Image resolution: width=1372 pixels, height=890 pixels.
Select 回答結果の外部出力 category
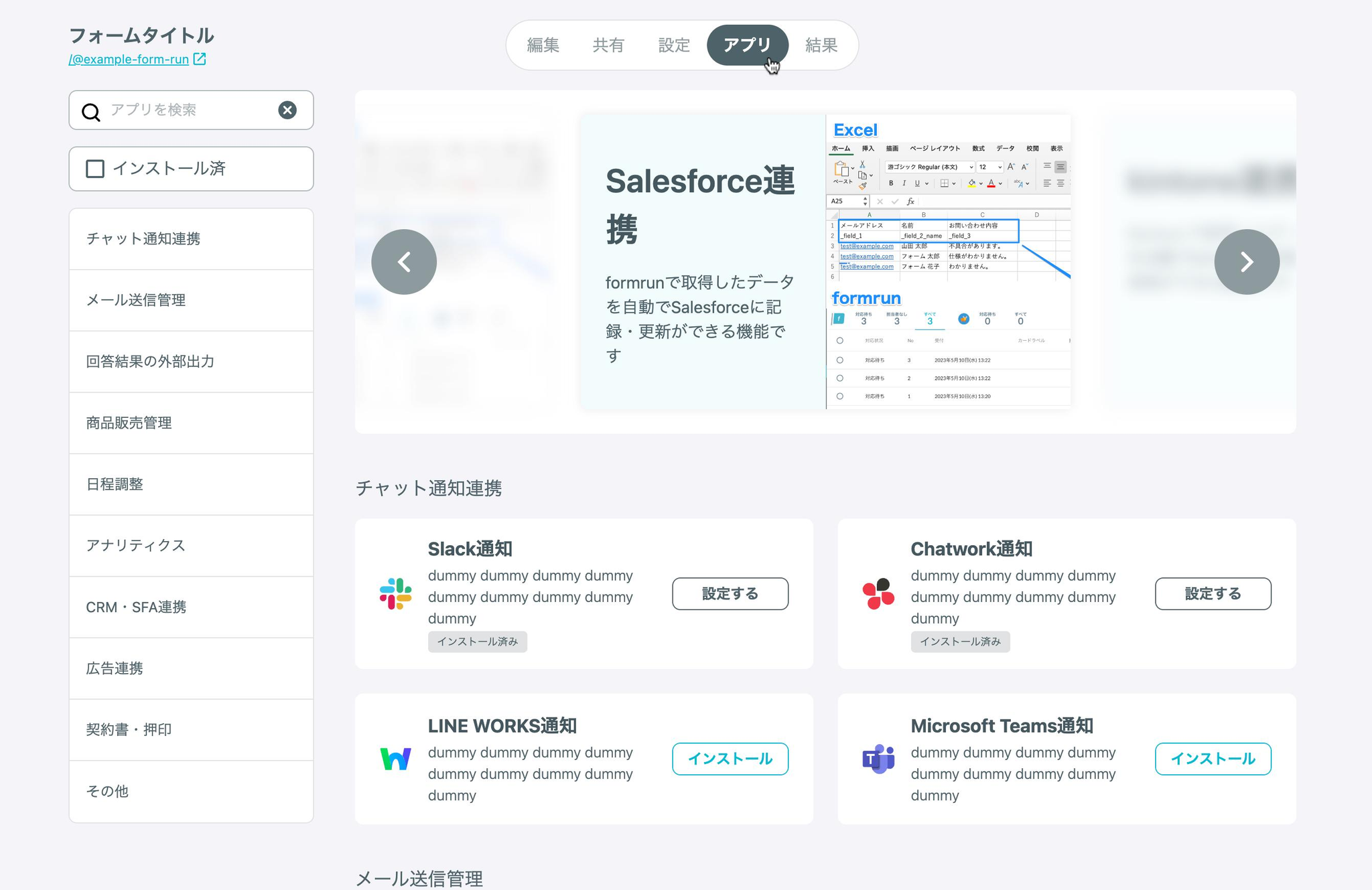(x=191, y=362)
